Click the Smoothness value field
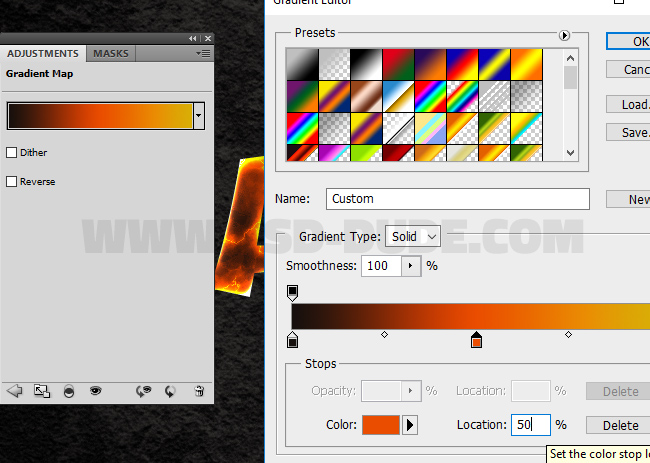650x463 pixels. pos(381,266)
